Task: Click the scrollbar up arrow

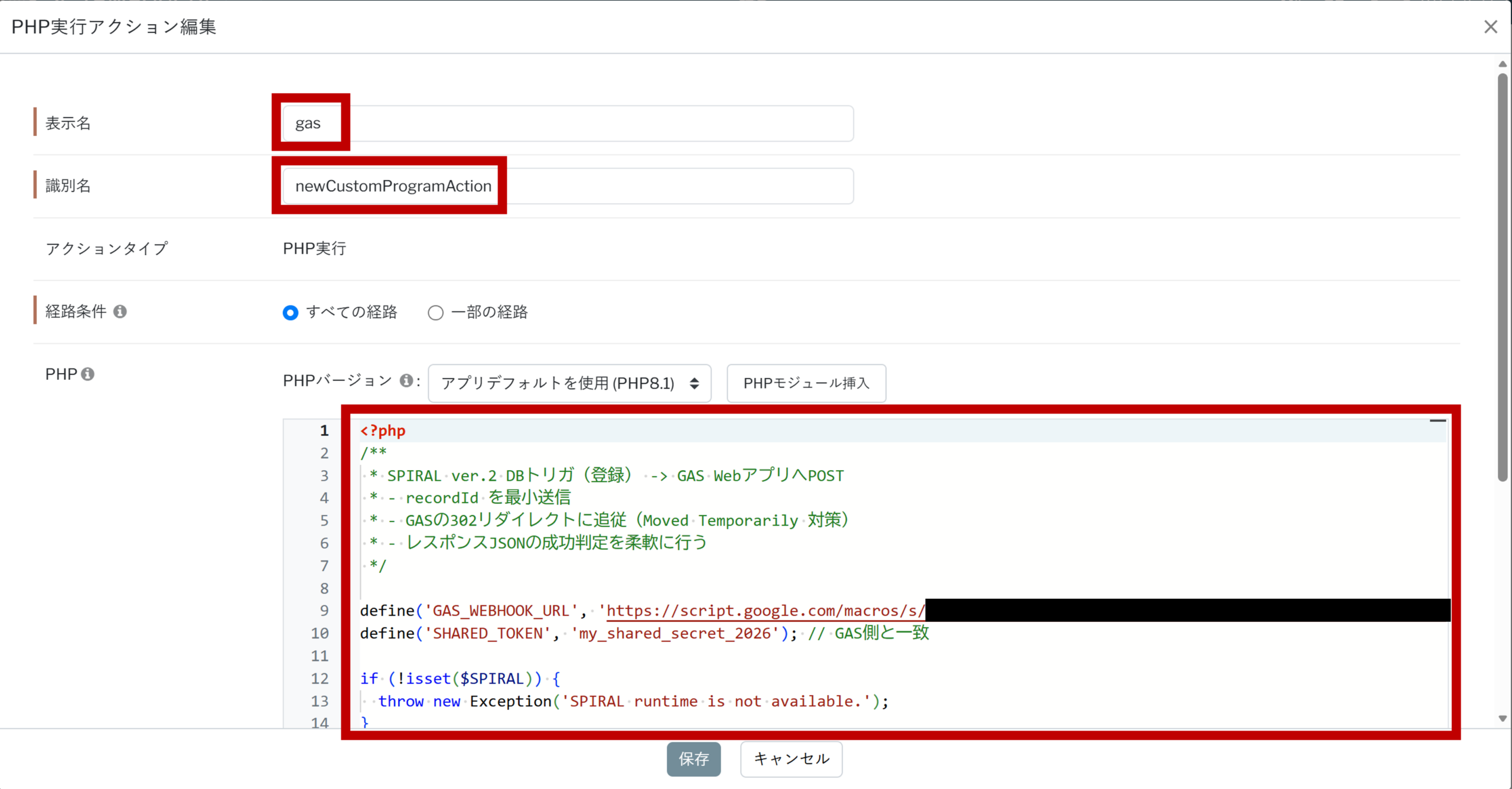Action: (x=1503, y=64)
